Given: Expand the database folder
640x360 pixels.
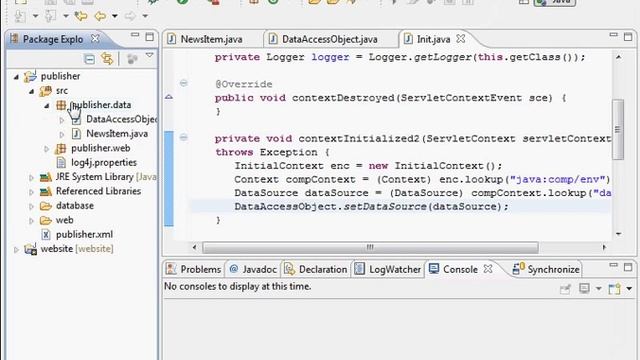Looking at the screenshot, I should click(x=31, y=206).
